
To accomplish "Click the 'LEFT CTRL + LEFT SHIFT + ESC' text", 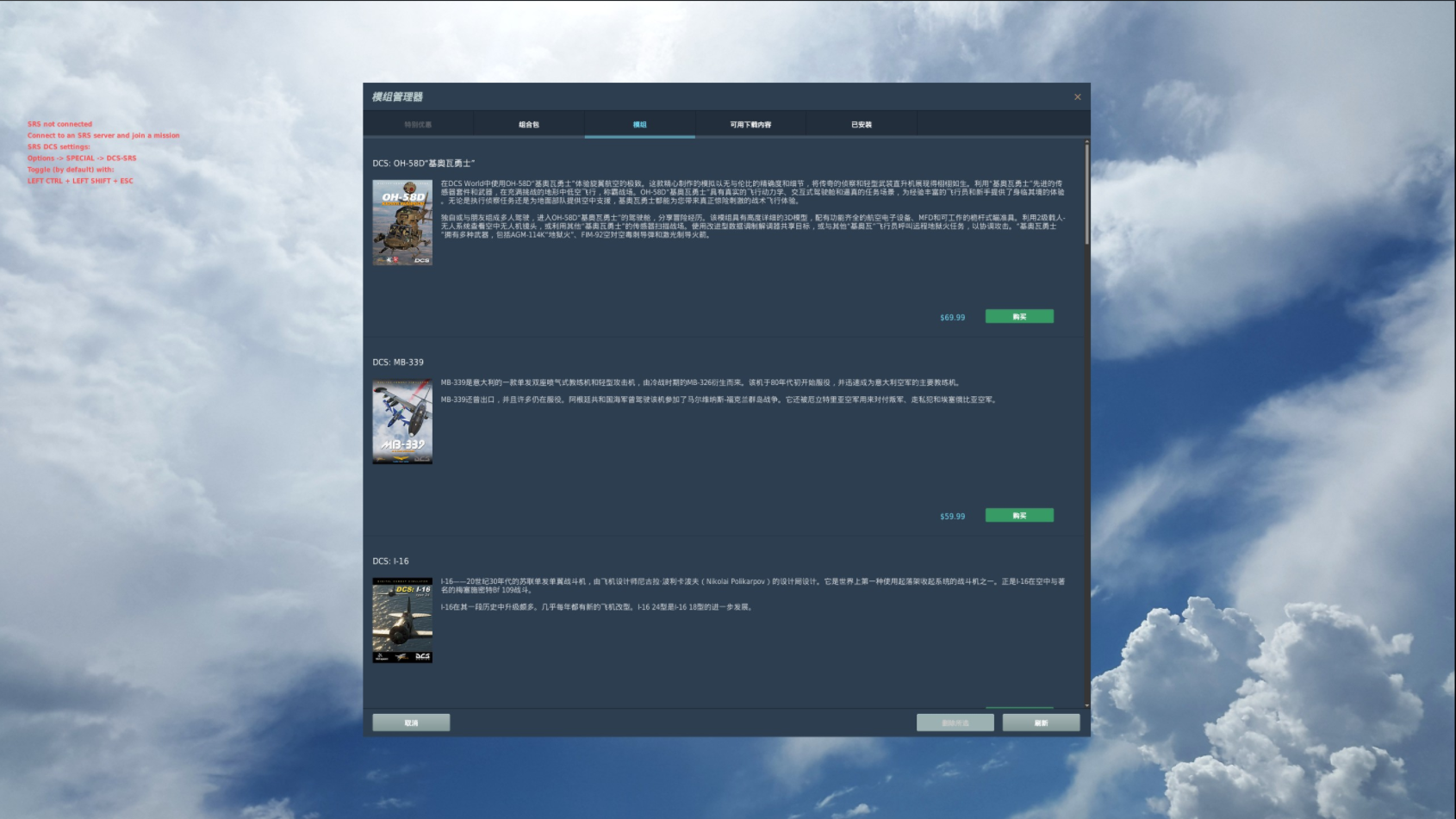I will 80,181.
